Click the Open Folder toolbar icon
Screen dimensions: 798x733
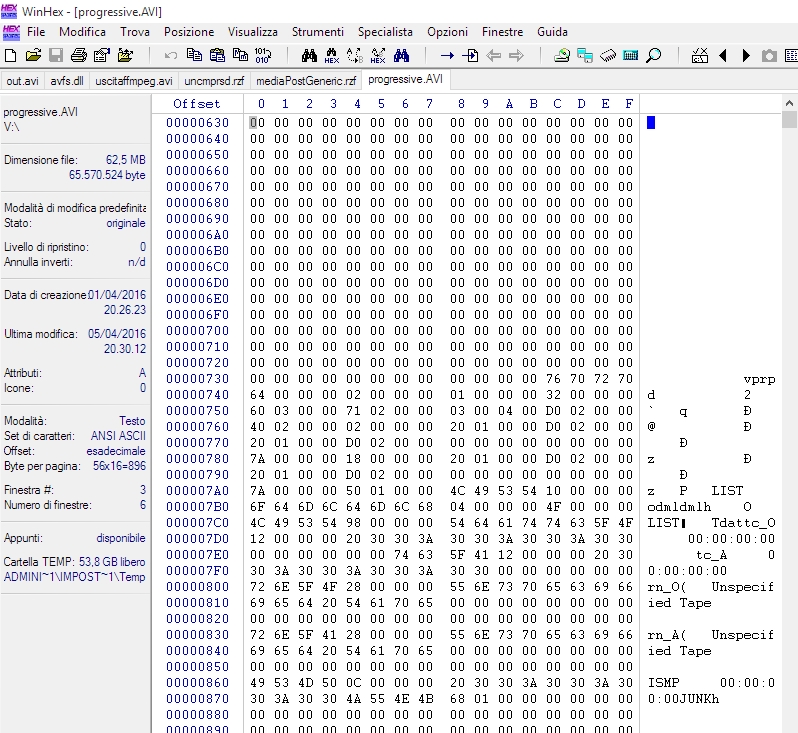pos(125,55)
